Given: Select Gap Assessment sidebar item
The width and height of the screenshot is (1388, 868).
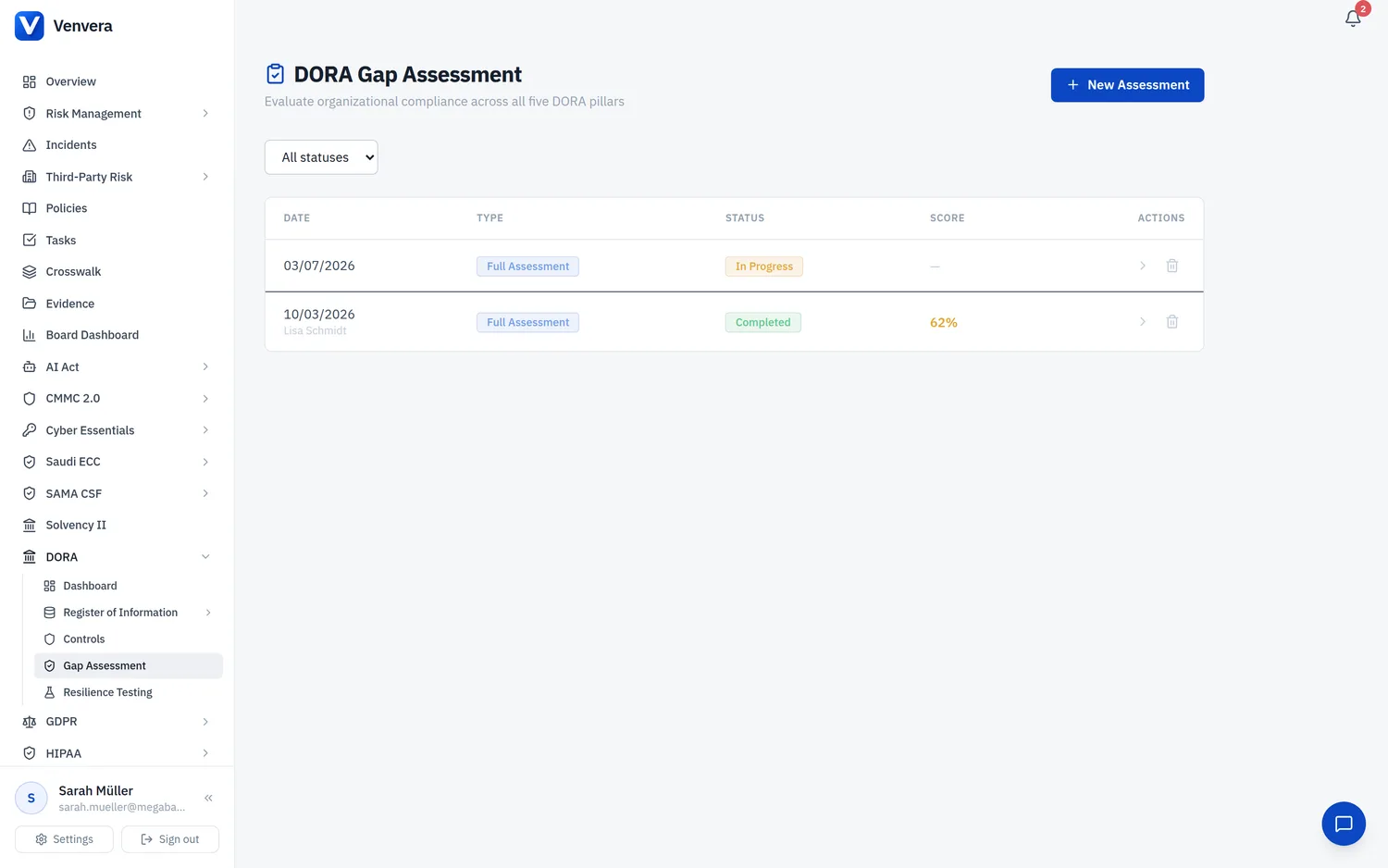Looking at the screenshot, I should click(x=129, y=666).
